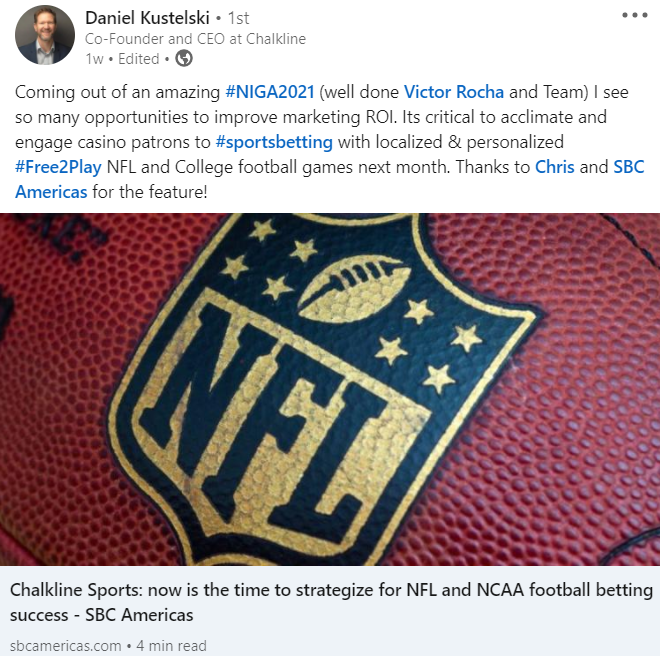Click the globe public visibility icon
The height and width of the screenshot is (656, 660).
(x=184, y=59)
